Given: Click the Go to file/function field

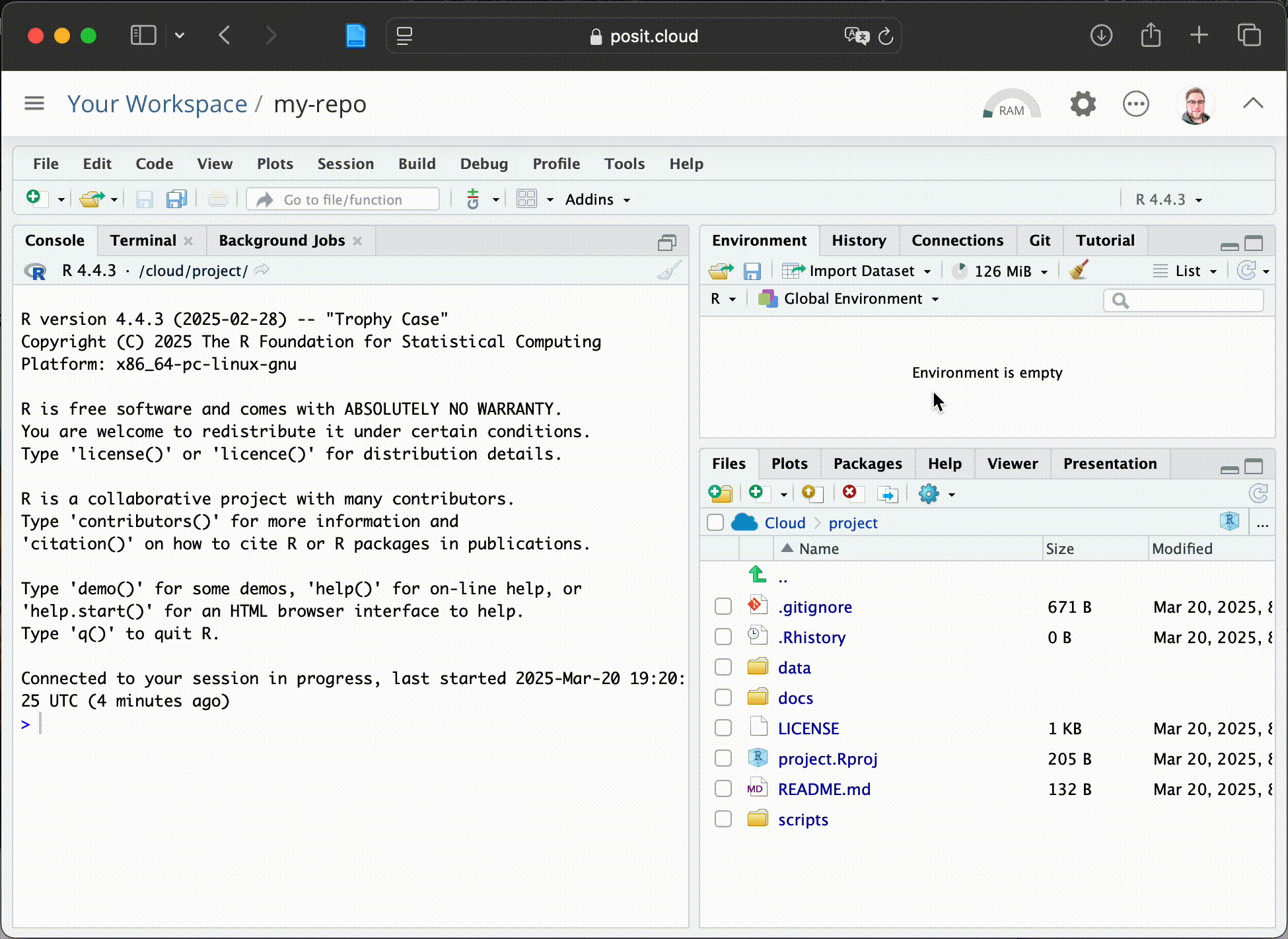Looking at the screenshot, I should (x=343, y=199).
